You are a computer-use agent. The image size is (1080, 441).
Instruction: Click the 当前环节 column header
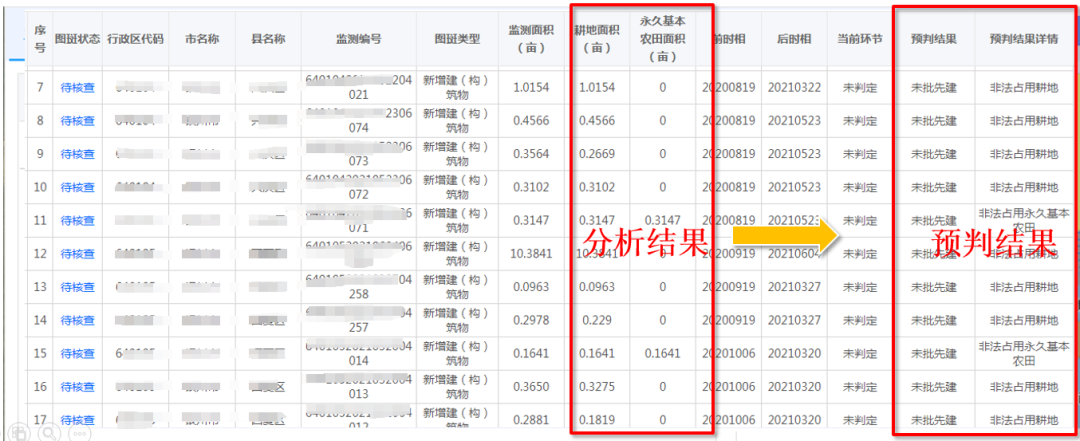pos(861,39)
